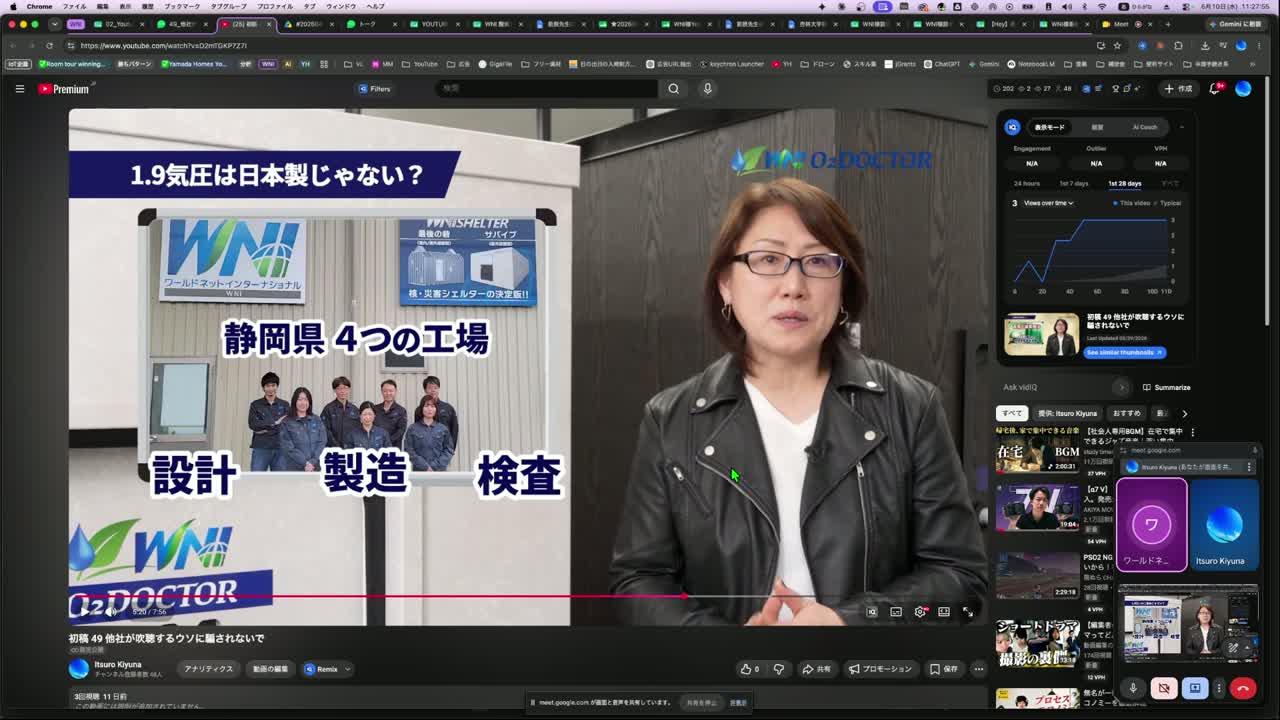Reload the page in Chrome
Screen dimensions: 1280x720
pyautogui.click(x=50, y=45)
